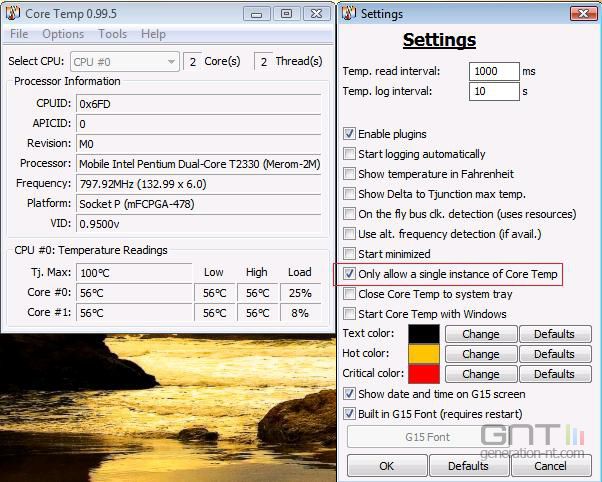Open the Help menu
602x482 pixels.
coord(153,34)
